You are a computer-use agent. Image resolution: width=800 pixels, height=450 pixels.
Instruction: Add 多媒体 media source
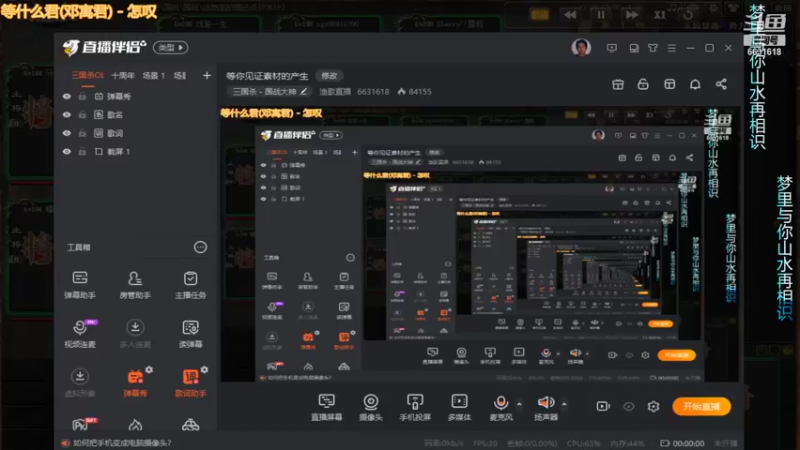(x=459, y=407)
